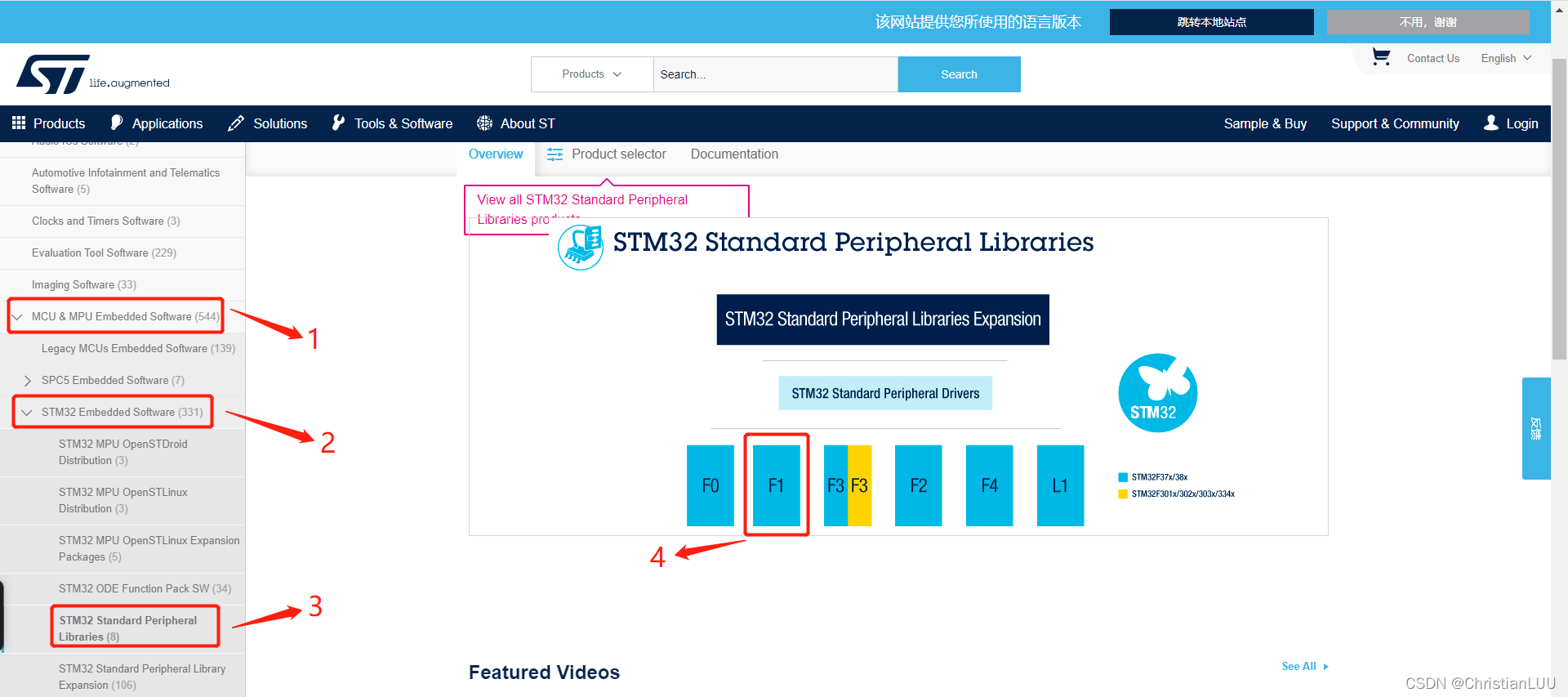Focus the Search text field

pyautogui.click(x=776, y=74)
